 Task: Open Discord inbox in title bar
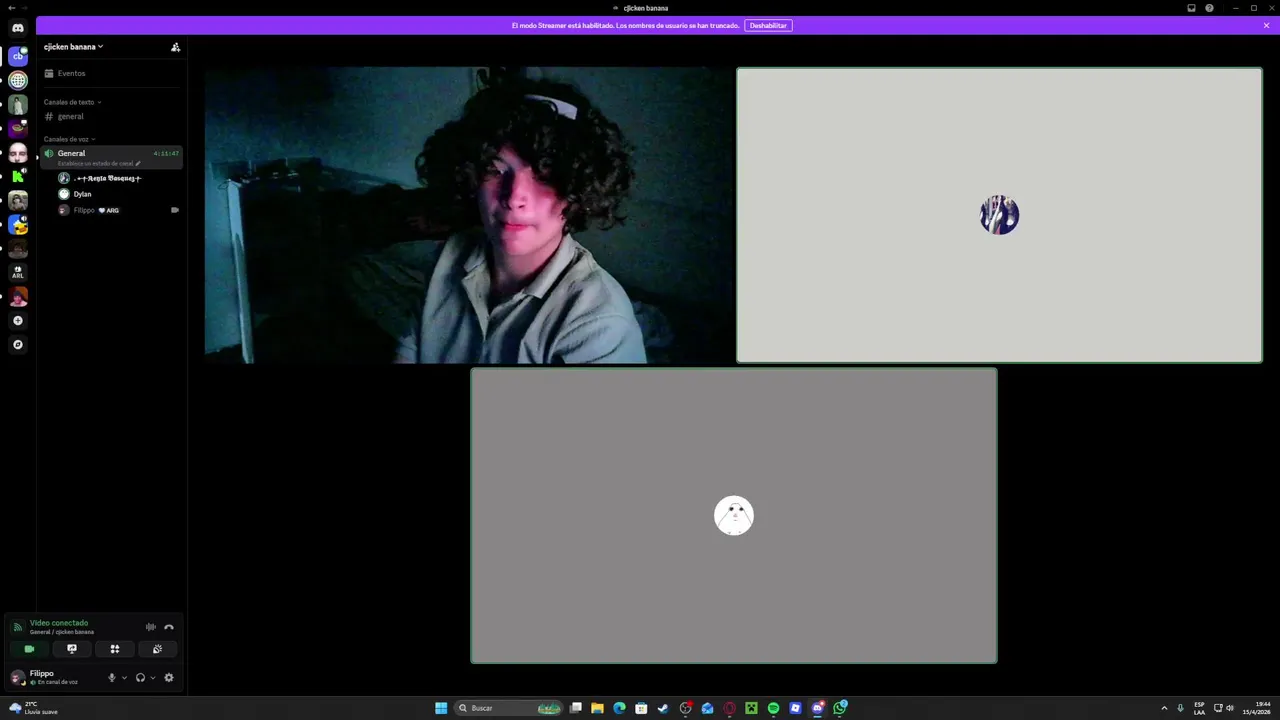[1191, 8]
